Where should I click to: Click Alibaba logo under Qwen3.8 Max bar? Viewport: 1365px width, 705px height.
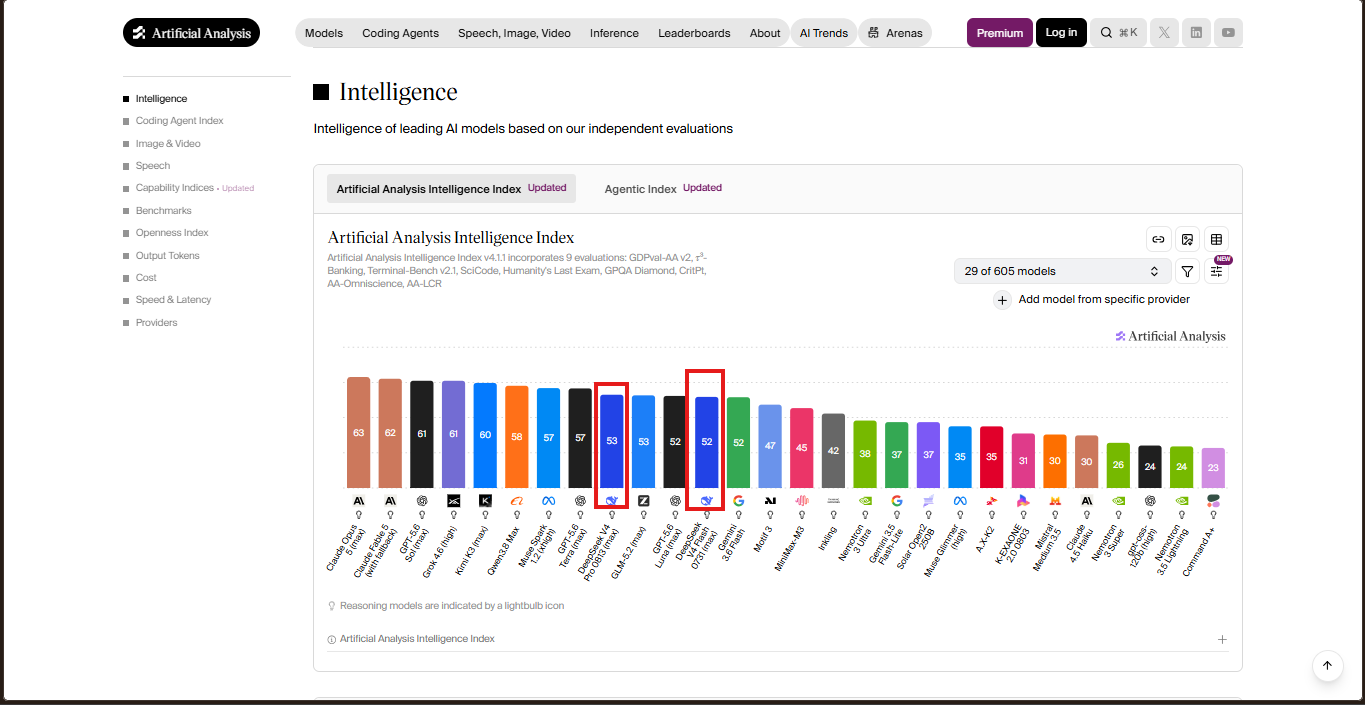(517, 500)
